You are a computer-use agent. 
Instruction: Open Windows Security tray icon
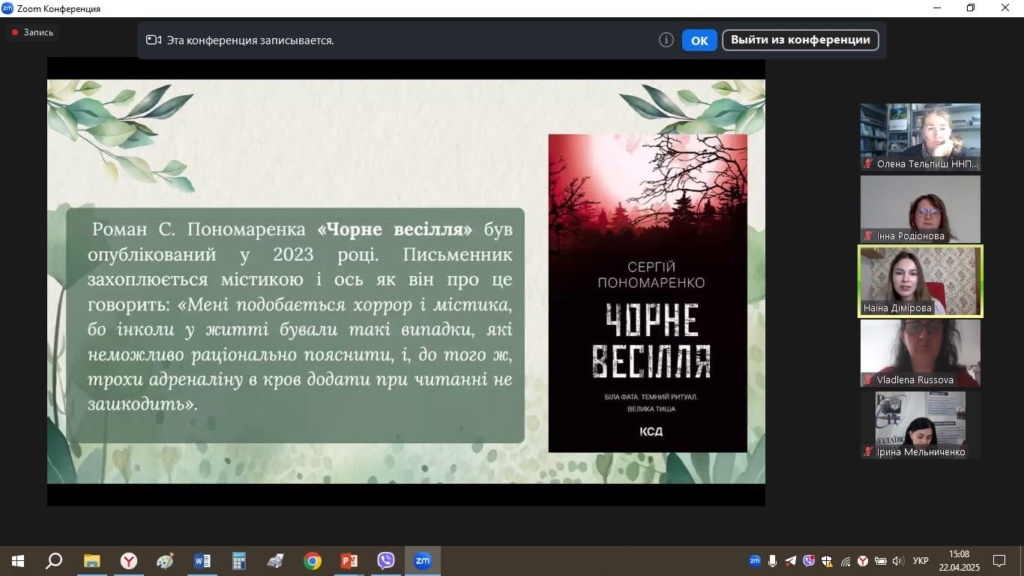click(827, 561)
